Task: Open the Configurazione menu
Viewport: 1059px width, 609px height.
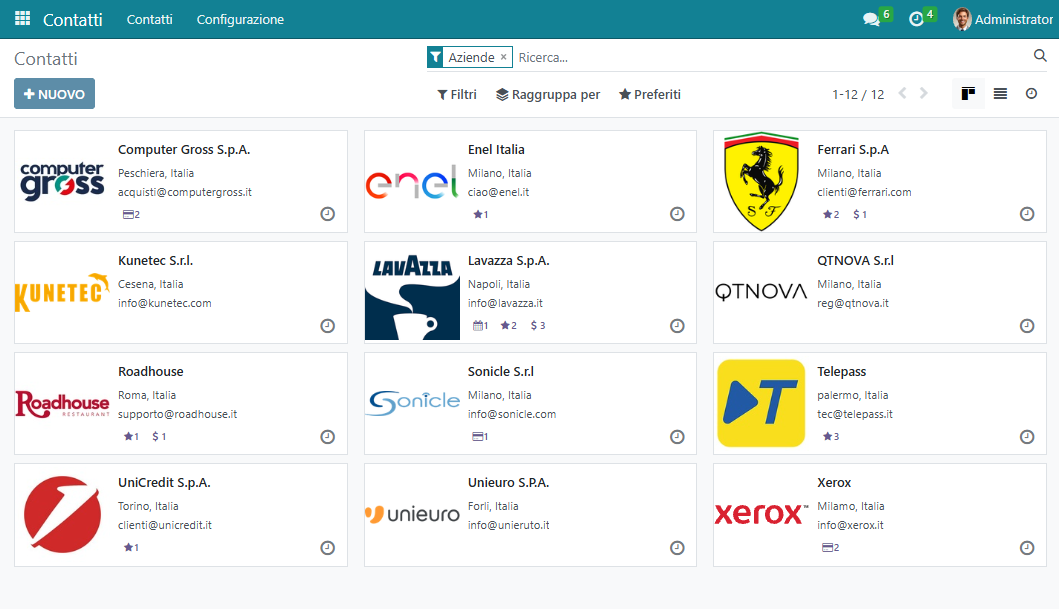Action: coord(240,19)
